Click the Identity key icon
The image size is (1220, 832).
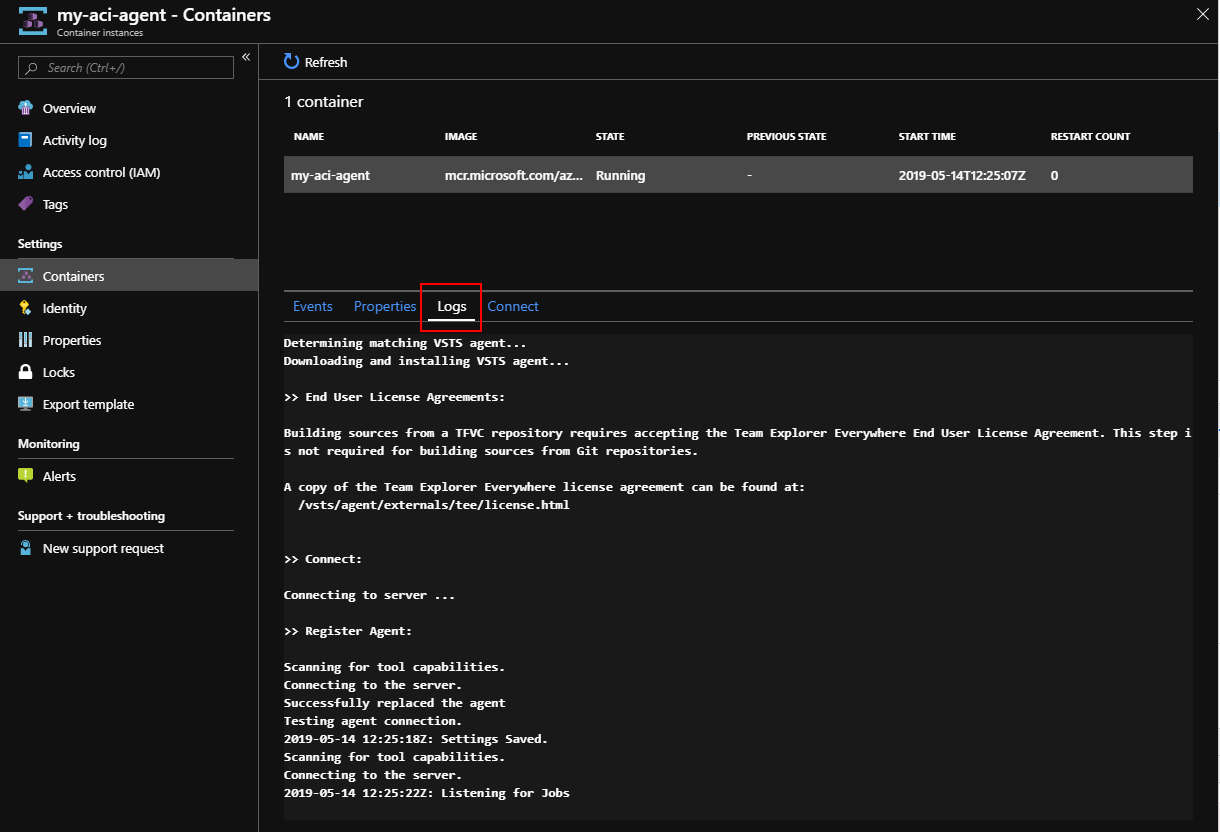tap(25, 308)
